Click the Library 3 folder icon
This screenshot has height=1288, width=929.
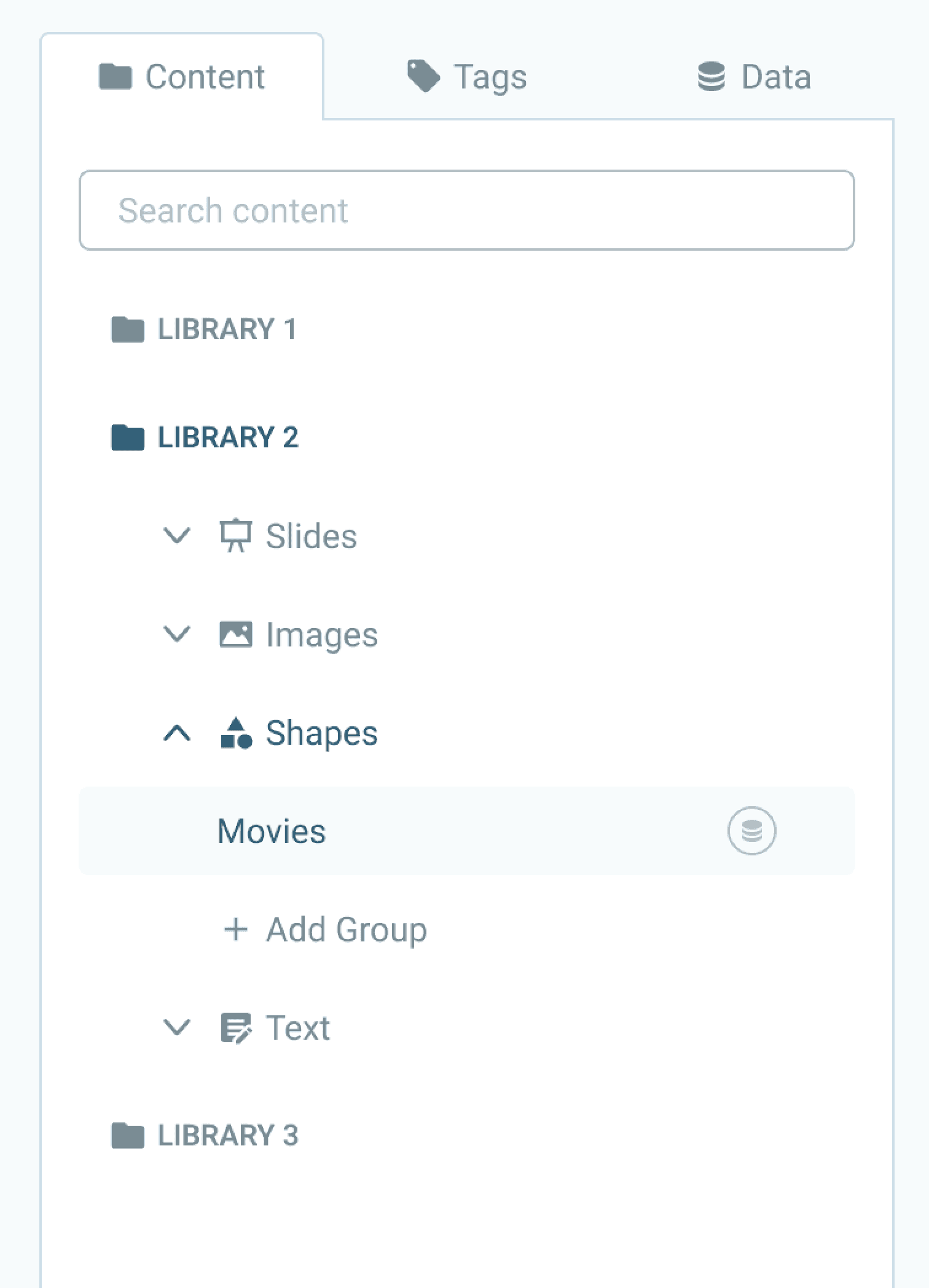(127, 1136)
